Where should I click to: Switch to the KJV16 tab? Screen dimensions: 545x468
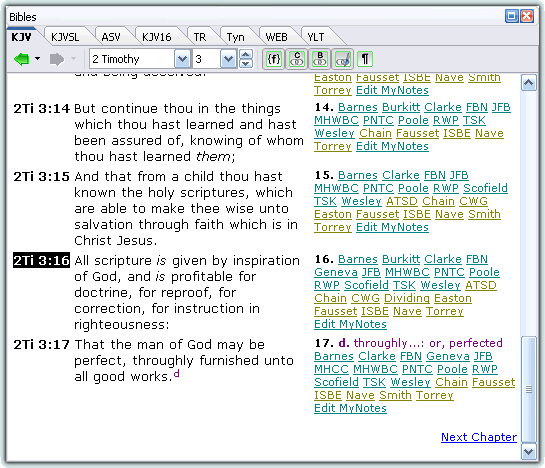pos(157,37)
